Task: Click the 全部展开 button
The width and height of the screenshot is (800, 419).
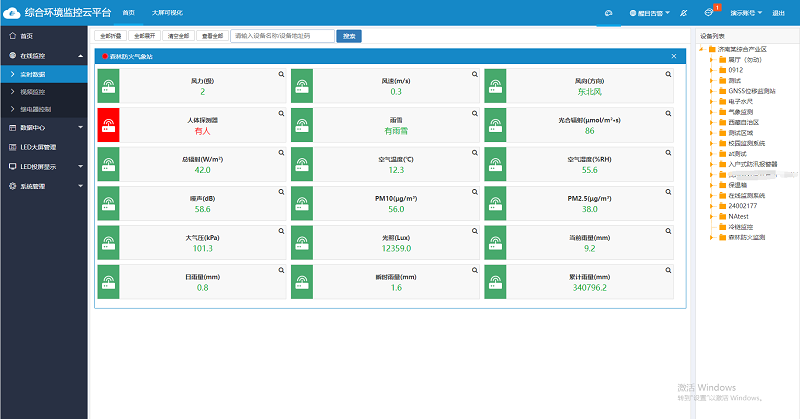Action: click(144, 36)
